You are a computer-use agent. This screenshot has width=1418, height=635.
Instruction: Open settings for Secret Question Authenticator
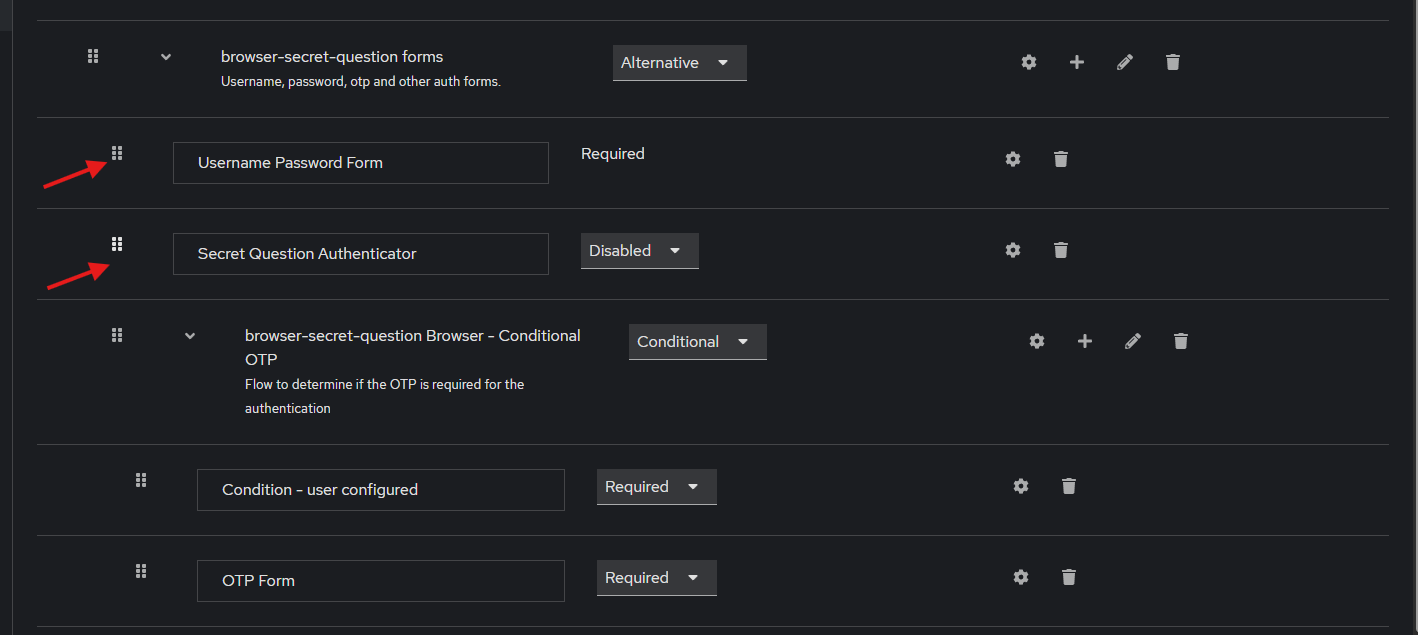click(x=1013, y=250)
